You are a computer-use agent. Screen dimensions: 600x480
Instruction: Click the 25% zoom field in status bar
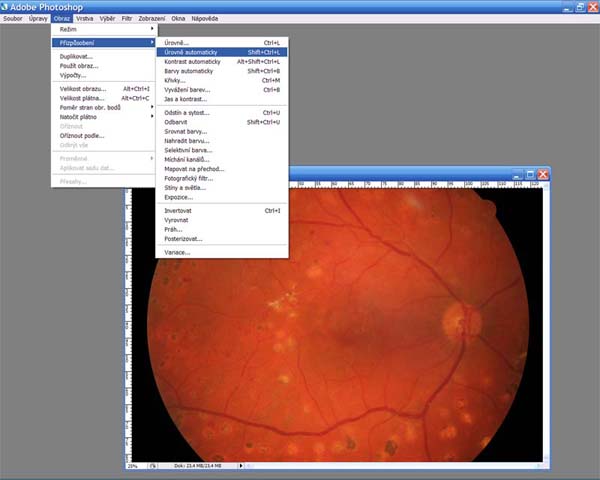click(x=133, y=466)
